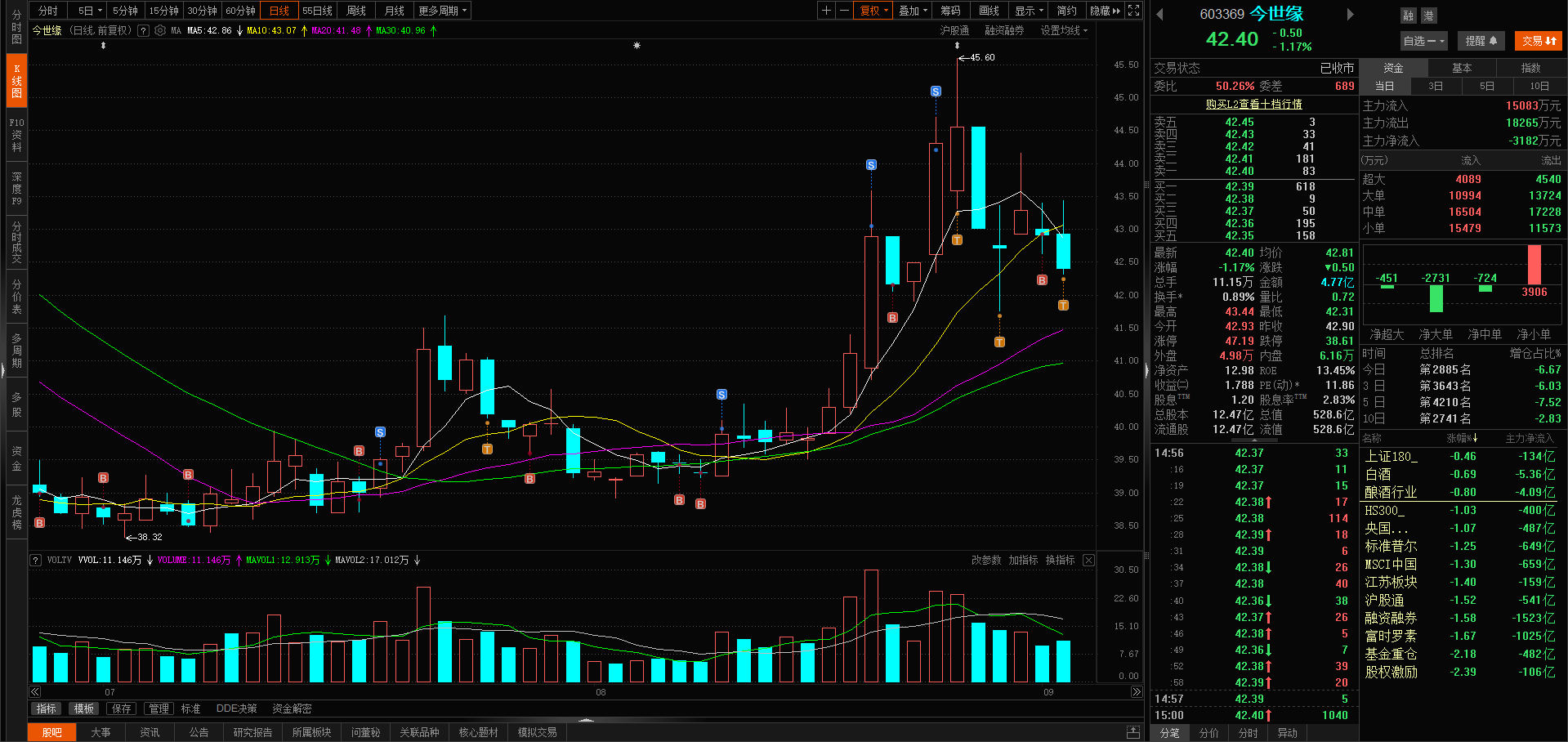
Task: Zoom in chart with plus button
Action: (827, 11)
